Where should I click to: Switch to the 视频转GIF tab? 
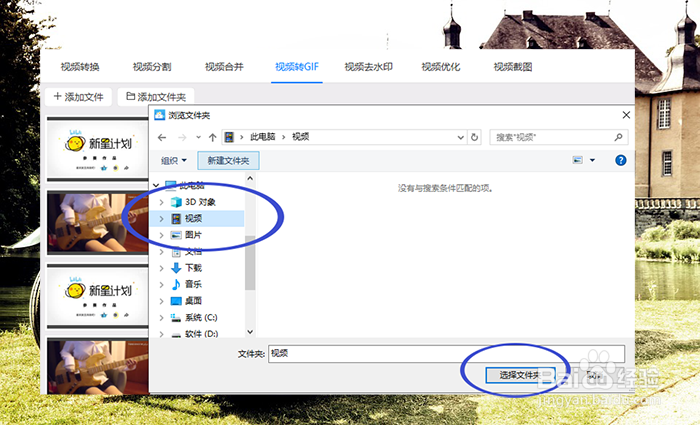point(297,67)
